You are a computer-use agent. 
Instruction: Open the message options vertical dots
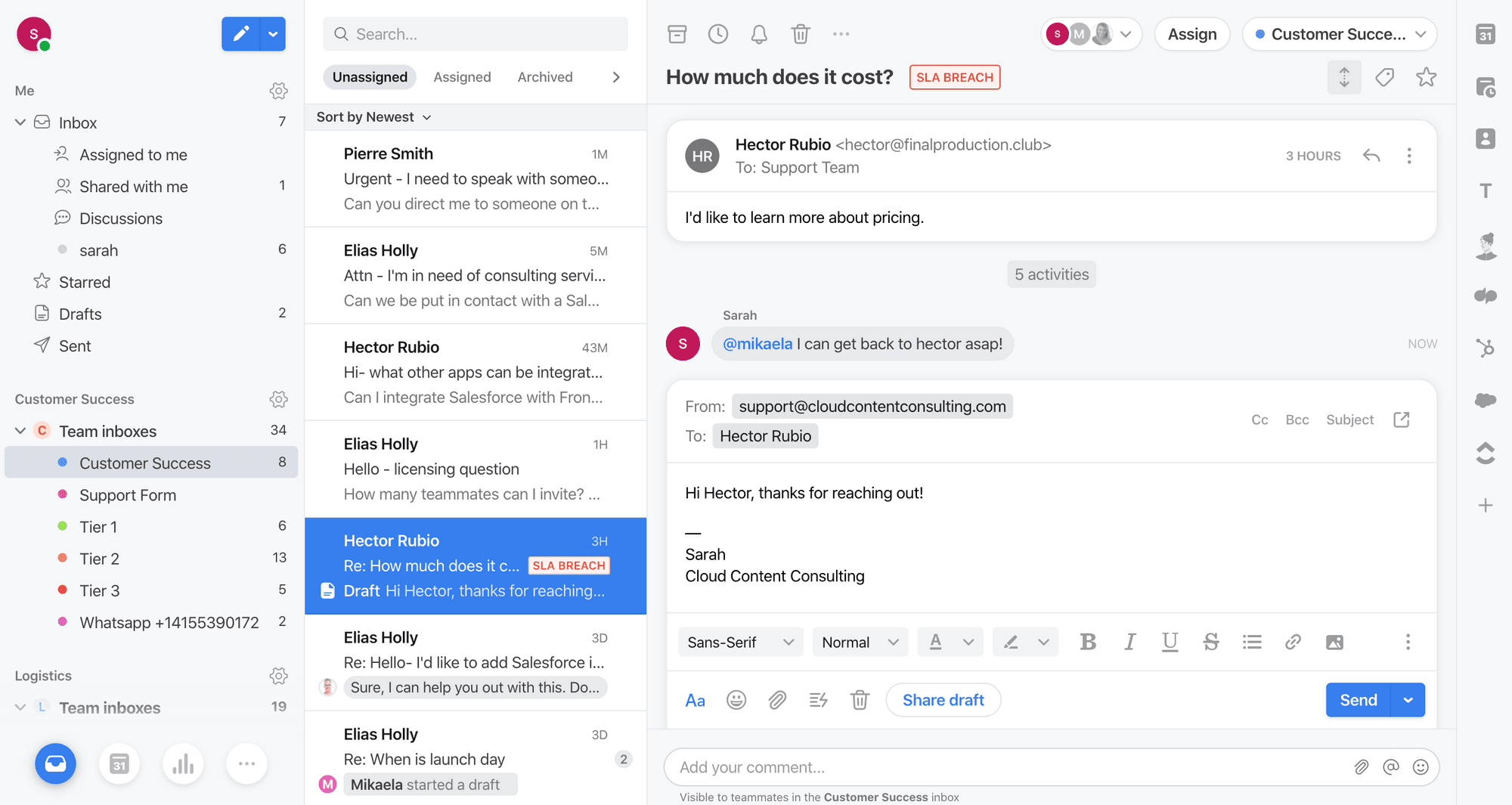[1408, 156]
